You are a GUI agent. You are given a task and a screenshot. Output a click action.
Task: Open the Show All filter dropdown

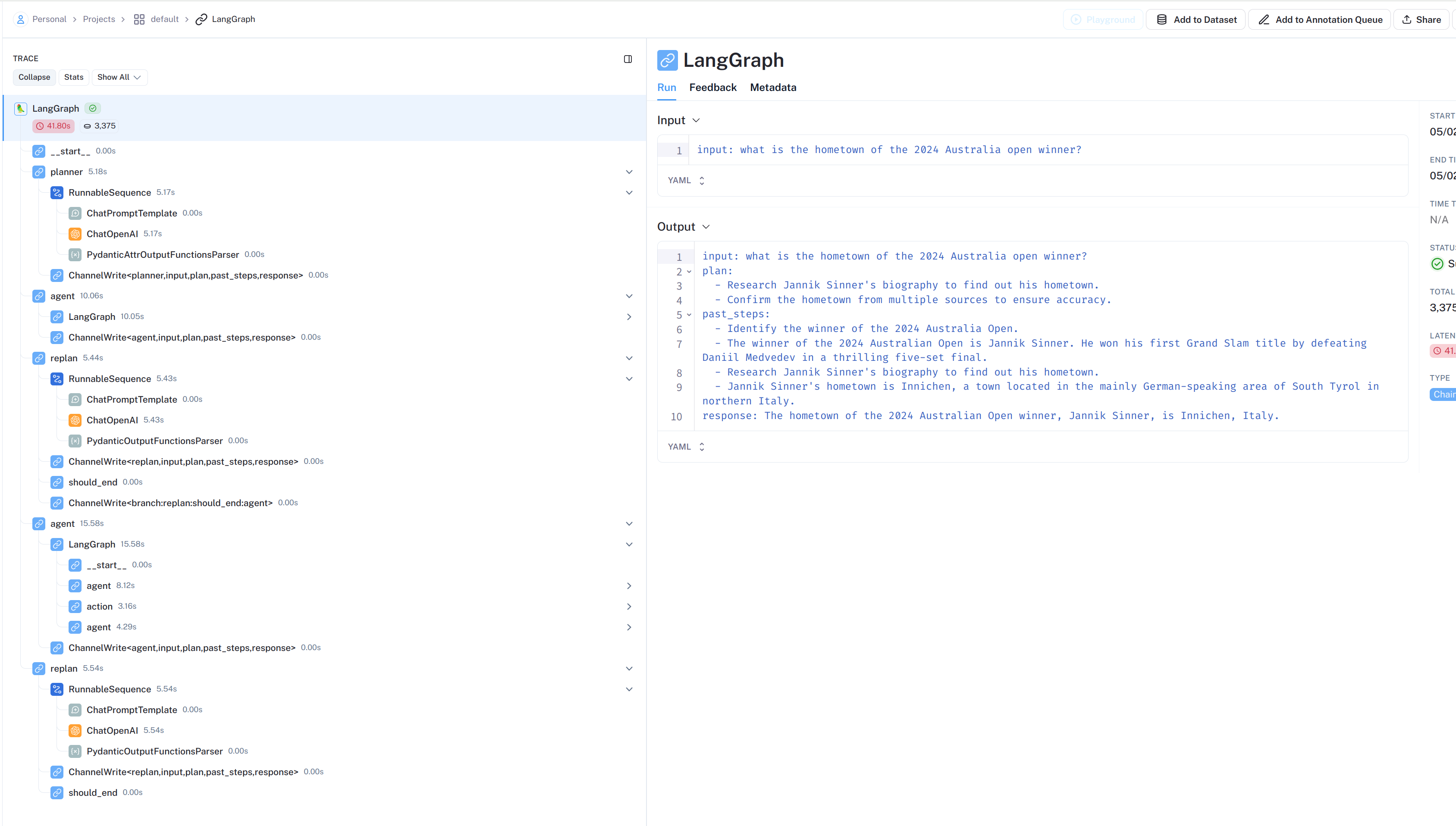(x=119, y=77)
